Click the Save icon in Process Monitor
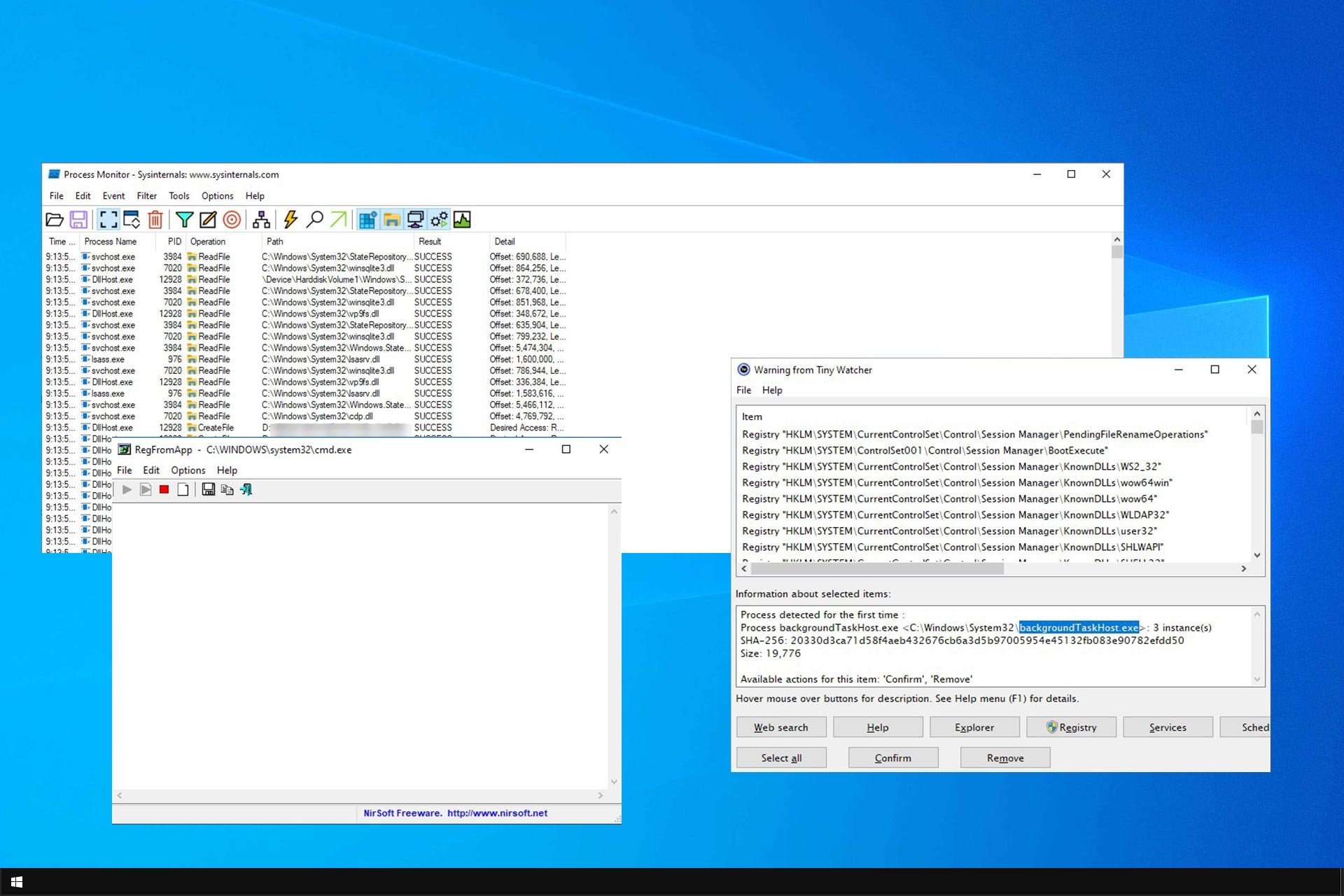This screenshot has width=1344, height=896. tap(78, 220)
